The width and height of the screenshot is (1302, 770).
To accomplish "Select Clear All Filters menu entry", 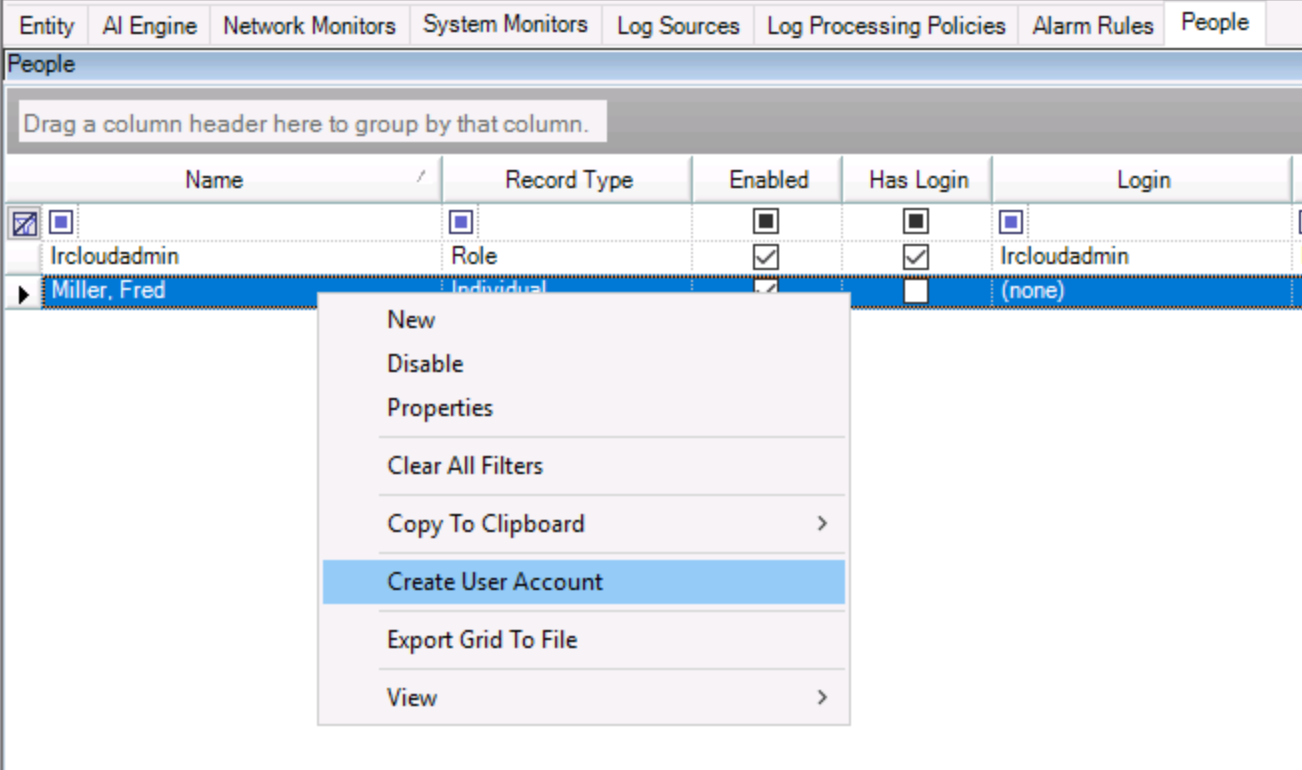I will click(x=465, y=466).
